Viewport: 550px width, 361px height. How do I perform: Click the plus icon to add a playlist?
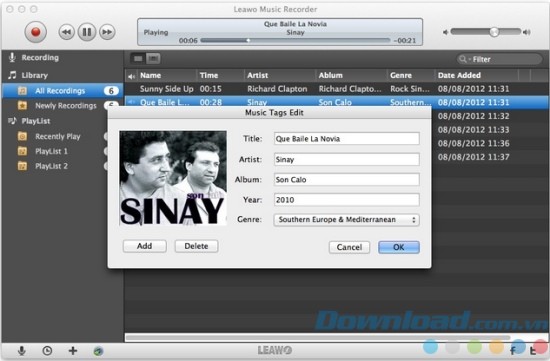tap(73, 351)
